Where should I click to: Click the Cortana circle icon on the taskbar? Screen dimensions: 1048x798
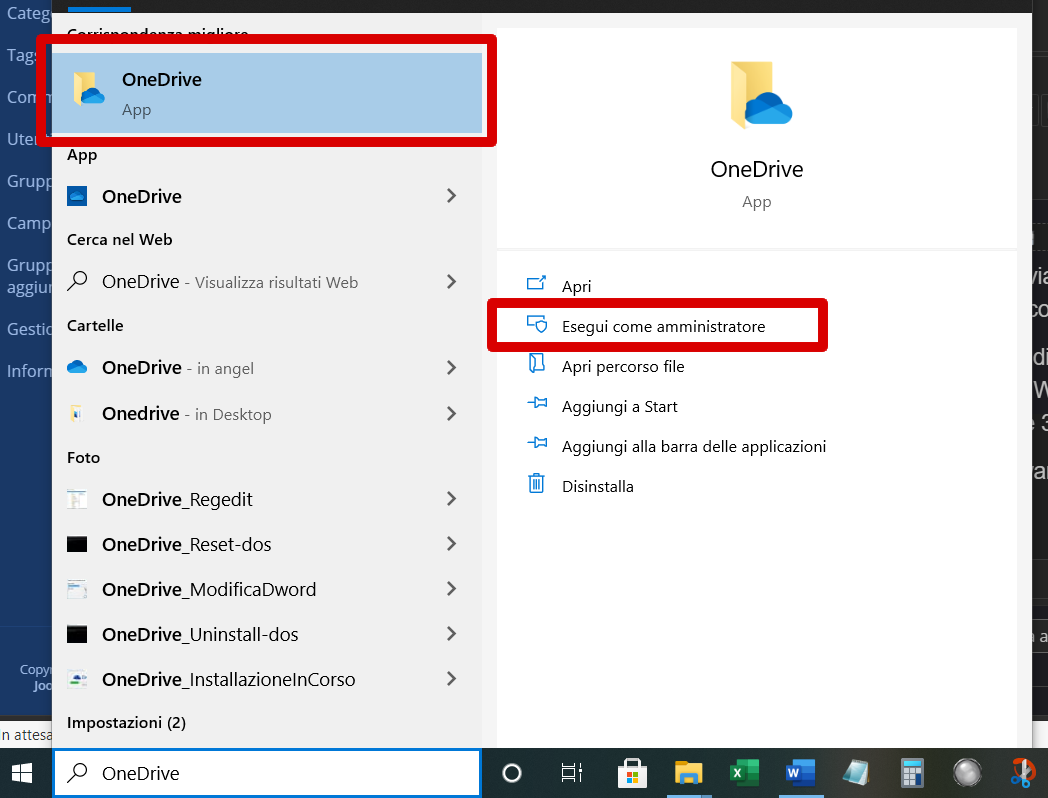[x=512, y=773]
